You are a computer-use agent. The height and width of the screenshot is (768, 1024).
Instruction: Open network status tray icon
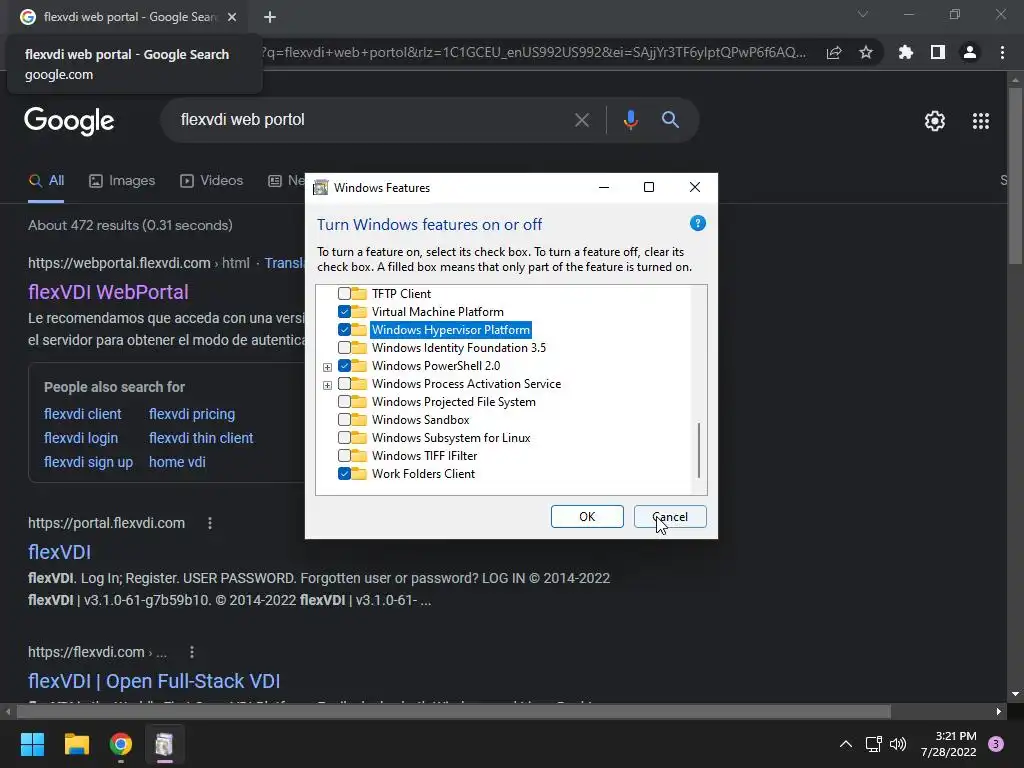pos(873,744)
